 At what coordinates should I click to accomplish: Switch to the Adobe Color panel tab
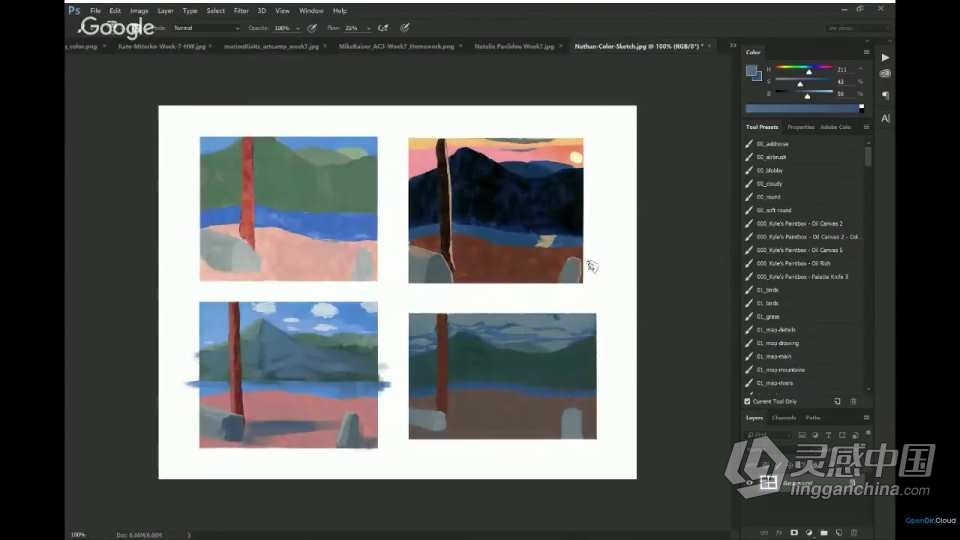[836, 127]
